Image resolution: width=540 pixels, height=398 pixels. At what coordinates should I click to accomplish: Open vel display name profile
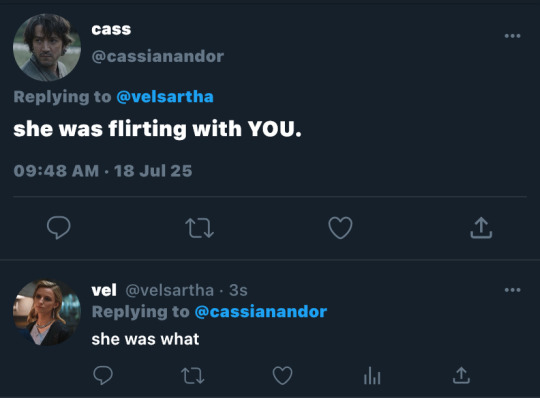(104, 290)
